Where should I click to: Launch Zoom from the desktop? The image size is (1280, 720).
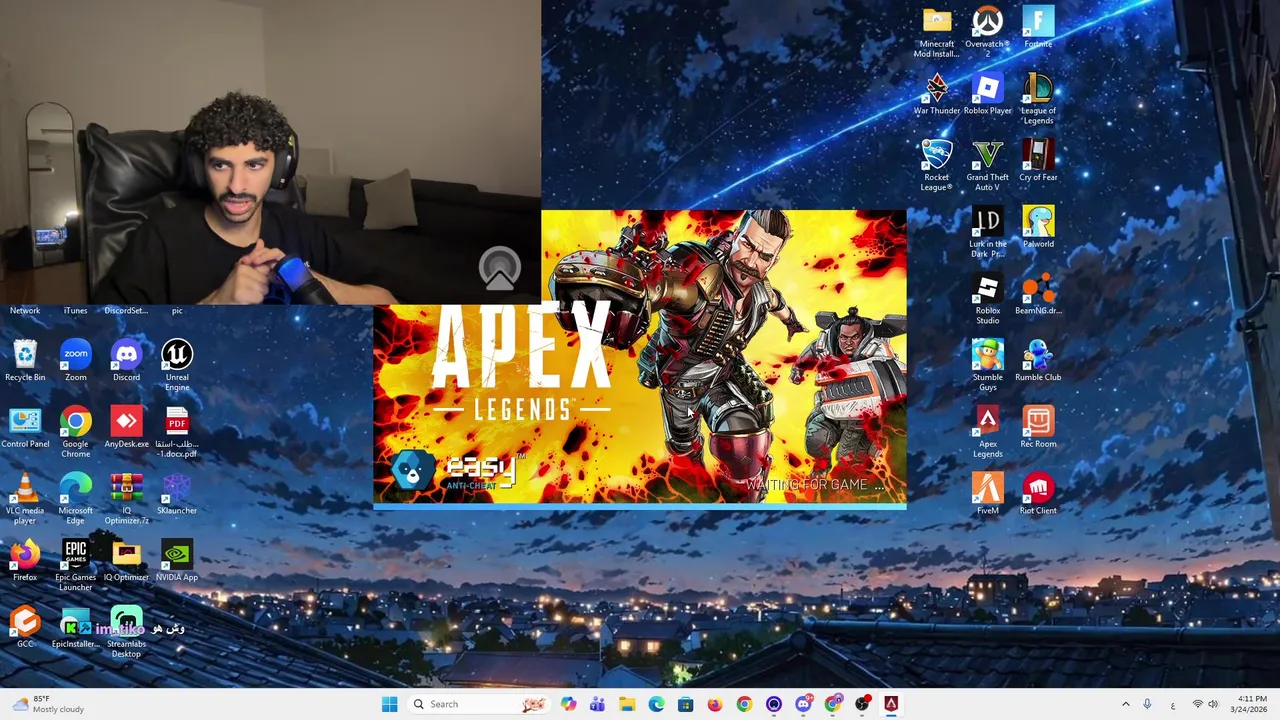click(x=75, y=361)
